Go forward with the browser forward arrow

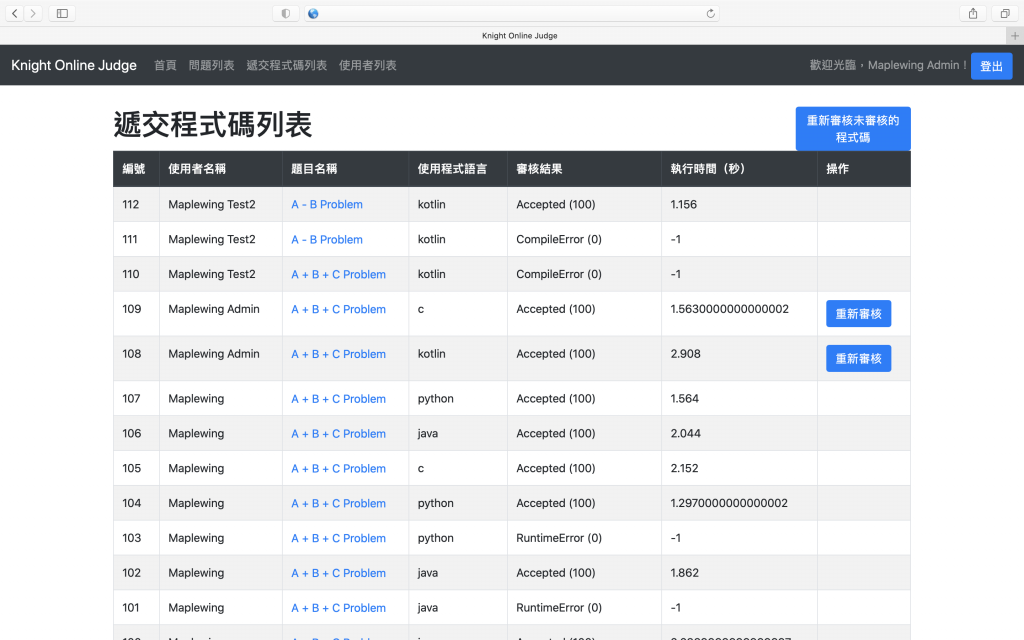[33, 13]
